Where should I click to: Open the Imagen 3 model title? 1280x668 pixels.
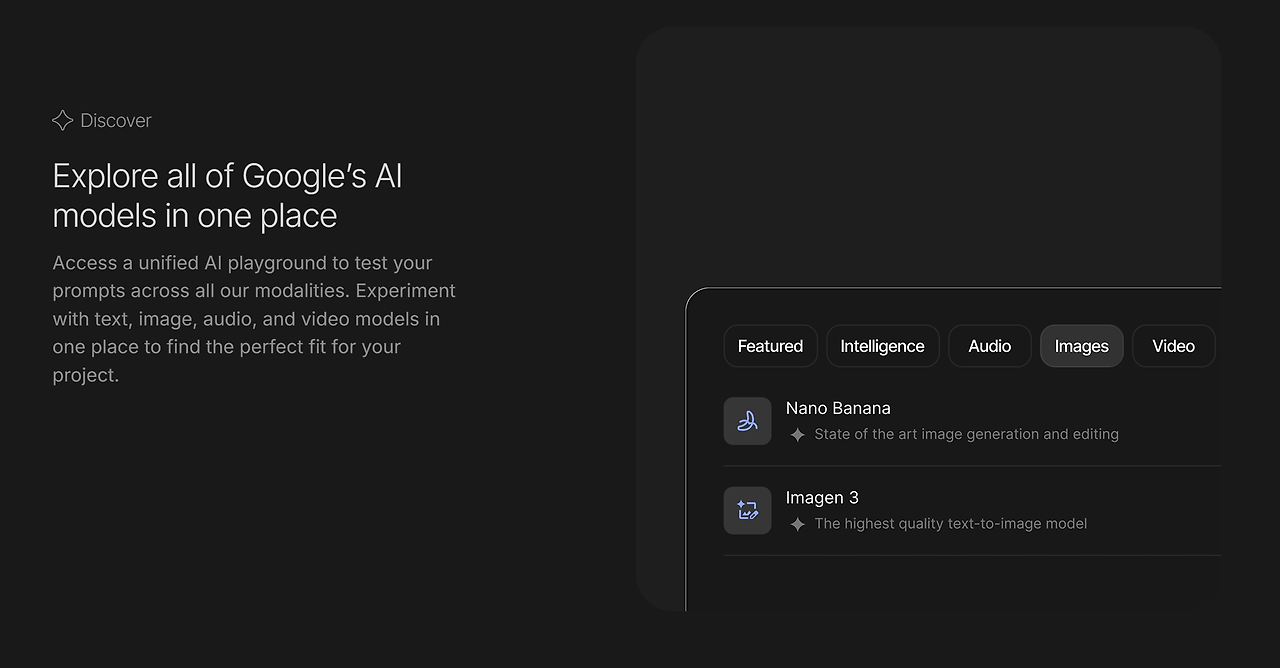click(822, 498)
